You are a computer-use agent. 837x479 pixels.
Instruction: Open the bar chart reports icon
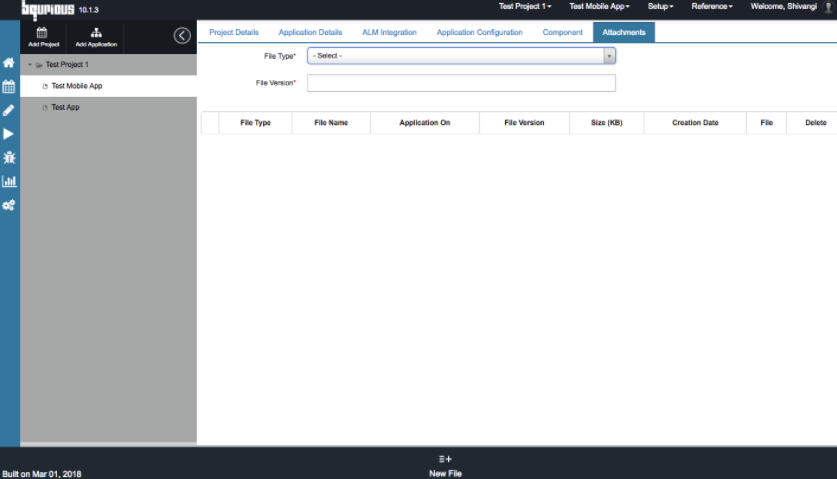(x=9, y=181)
